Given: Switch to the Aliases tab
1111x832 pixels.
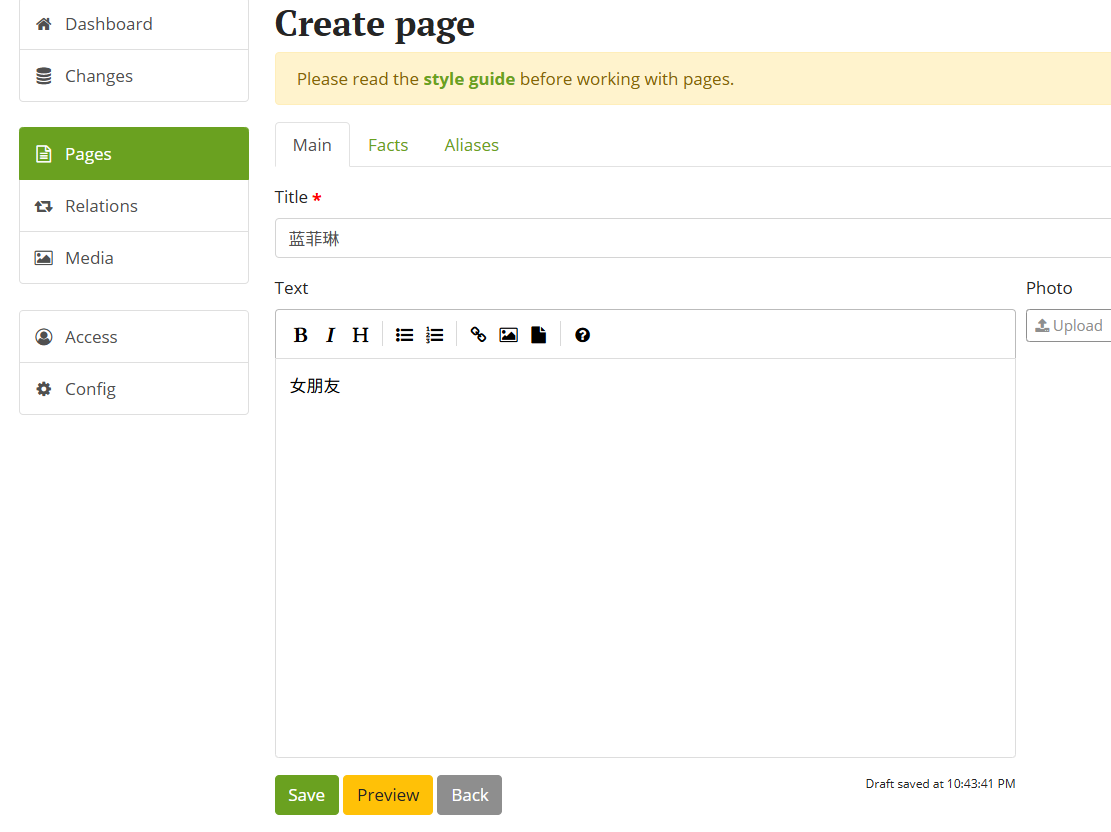Looking at the screenshot, I should pyautogui.click(x=471, y=145).
